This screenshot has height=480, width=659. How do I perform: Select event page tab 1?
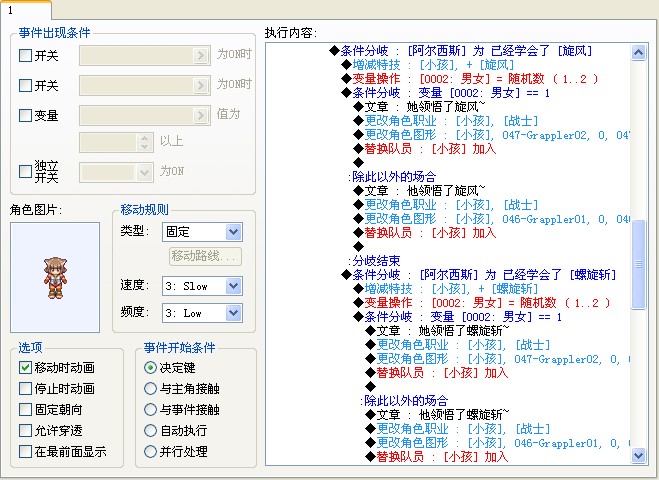pyautogui.click(x=26, y=10)
